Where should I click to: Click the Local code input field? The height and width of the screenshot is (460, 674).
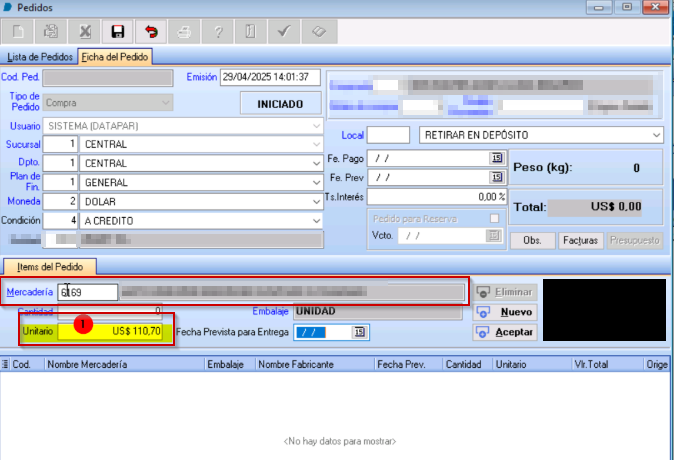(388, 135)
